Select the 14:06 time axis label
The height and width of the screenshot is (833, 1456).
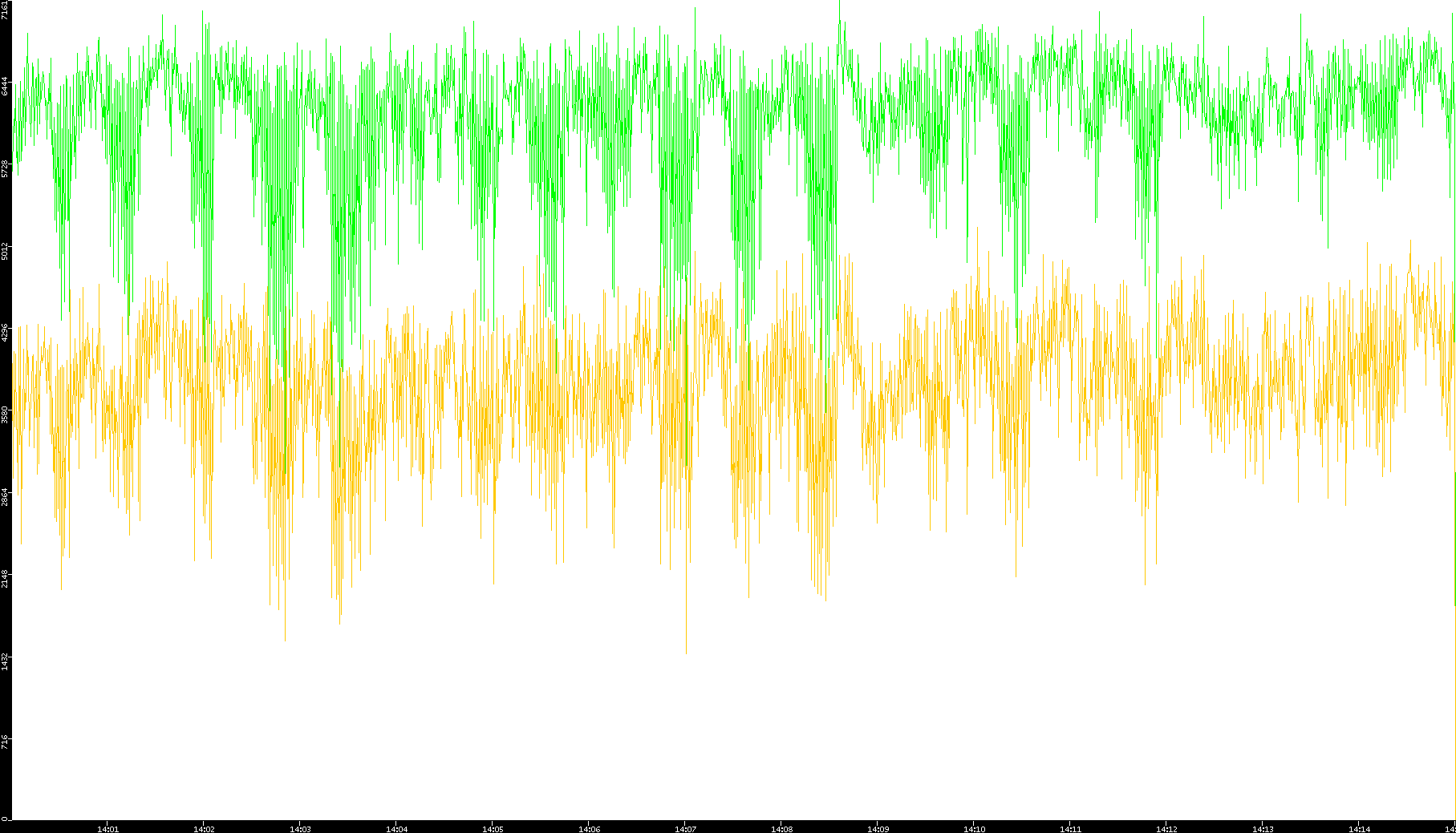tap(589, 828)
